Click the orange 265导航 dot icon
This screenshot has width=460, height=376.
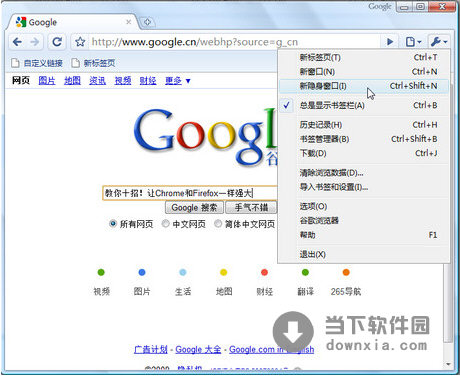(346, 272)
